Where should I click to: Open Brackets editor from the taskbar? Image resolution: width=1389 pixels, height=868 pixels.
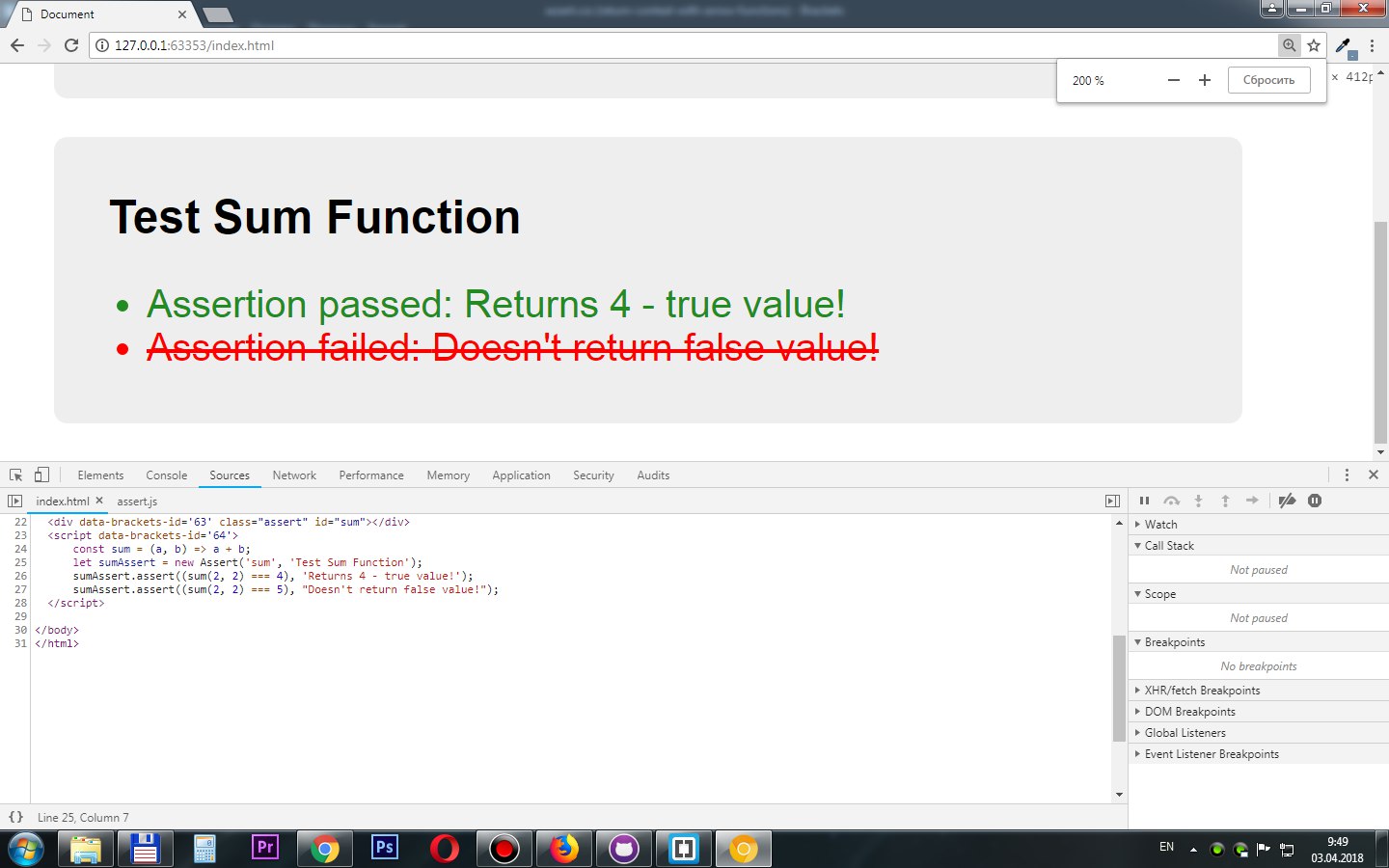[683, 849]
